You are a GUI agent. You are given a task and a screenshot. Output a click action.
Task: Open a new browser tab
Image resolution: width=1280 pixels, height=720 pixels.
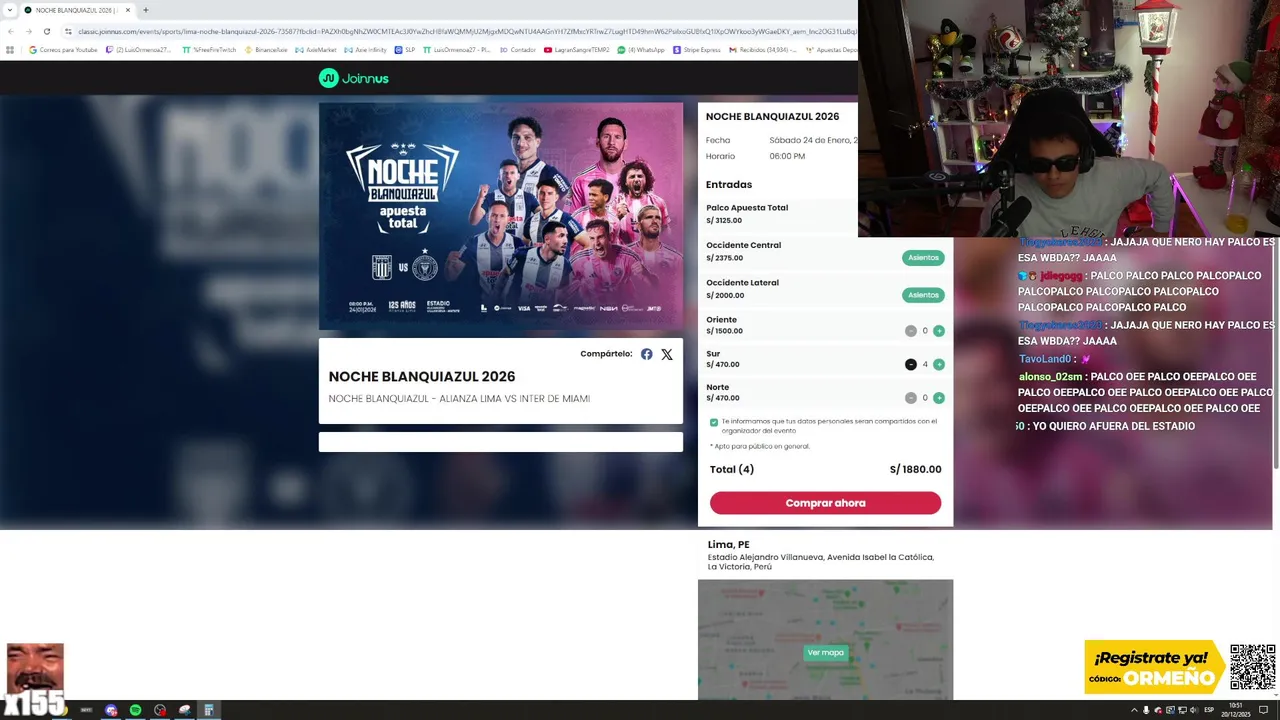point(145,10)
